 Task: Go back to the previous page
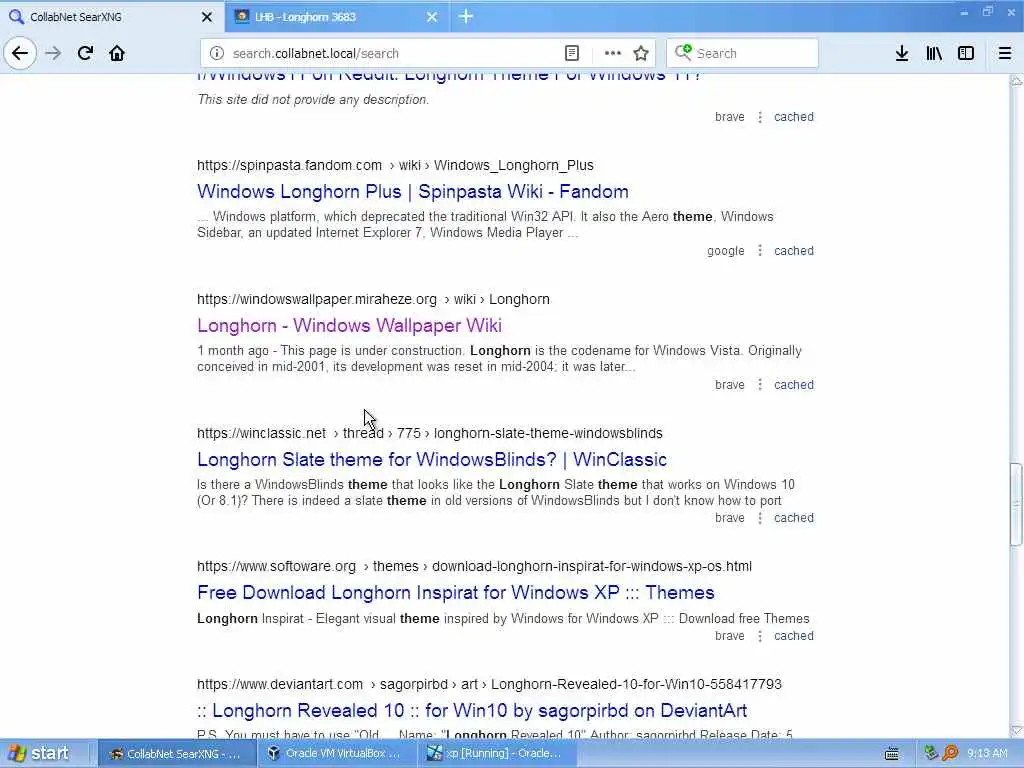pos(20,53)
